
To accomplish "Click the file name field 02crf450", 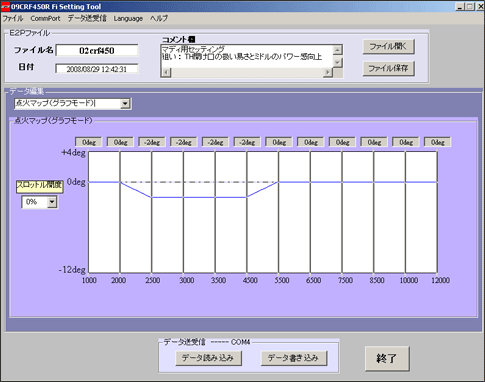I will [97, 51].
